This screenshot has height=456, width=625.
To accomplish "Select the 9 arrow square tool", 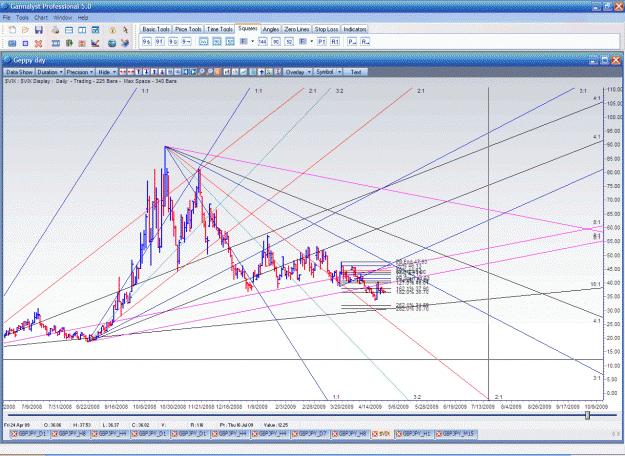I will coord(186,41).
